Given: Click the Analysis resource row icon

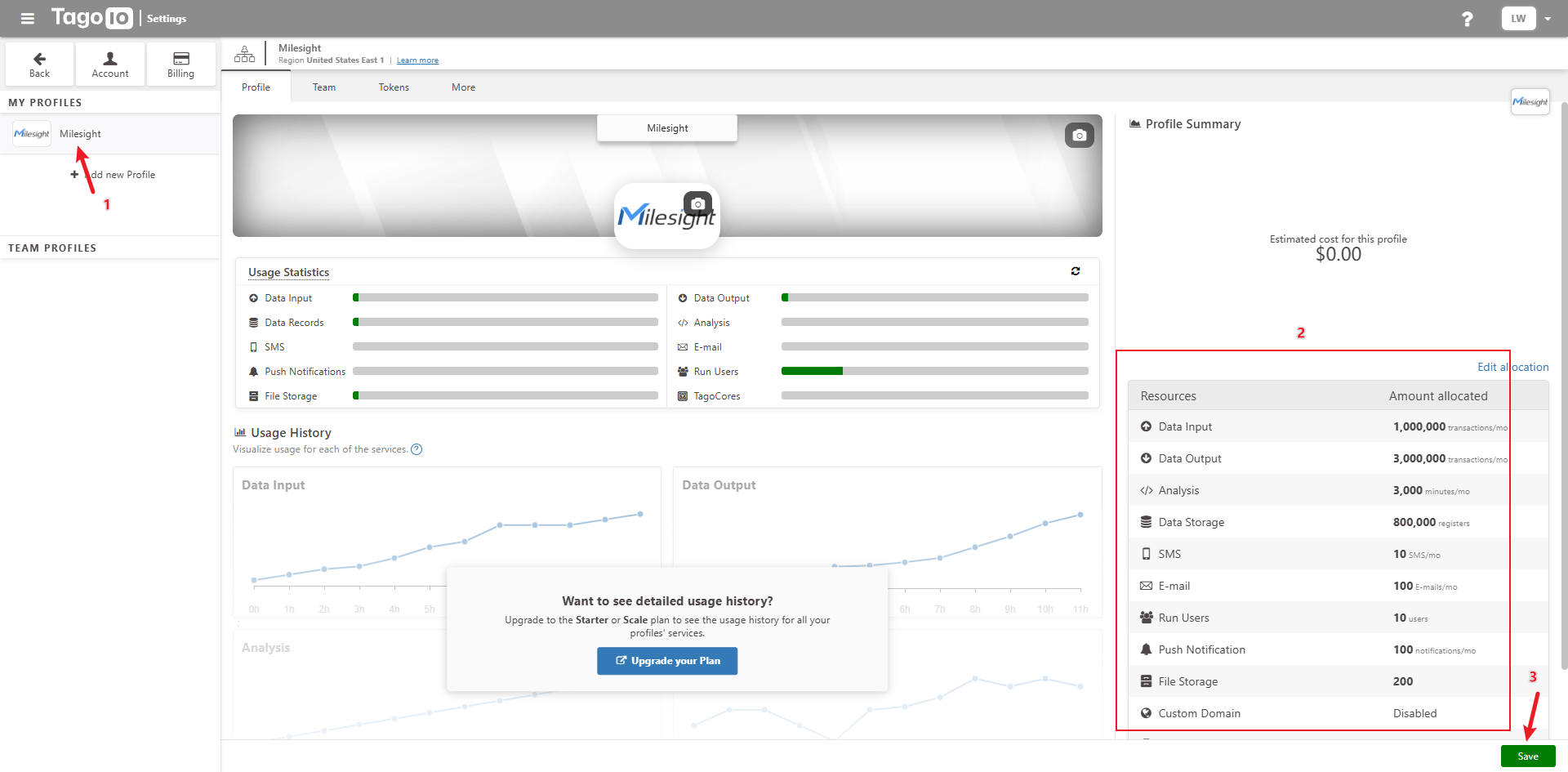Looking at the screenshot, I should [1146, 490].
